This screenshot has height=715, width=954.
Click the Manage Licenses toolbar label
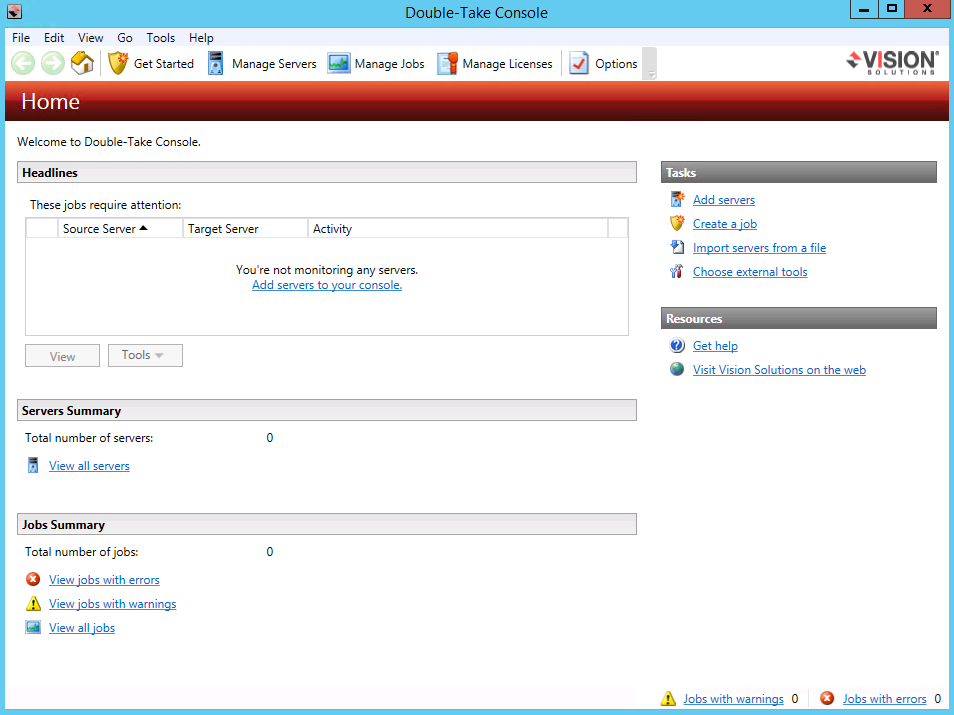click(x=507, y=64)
